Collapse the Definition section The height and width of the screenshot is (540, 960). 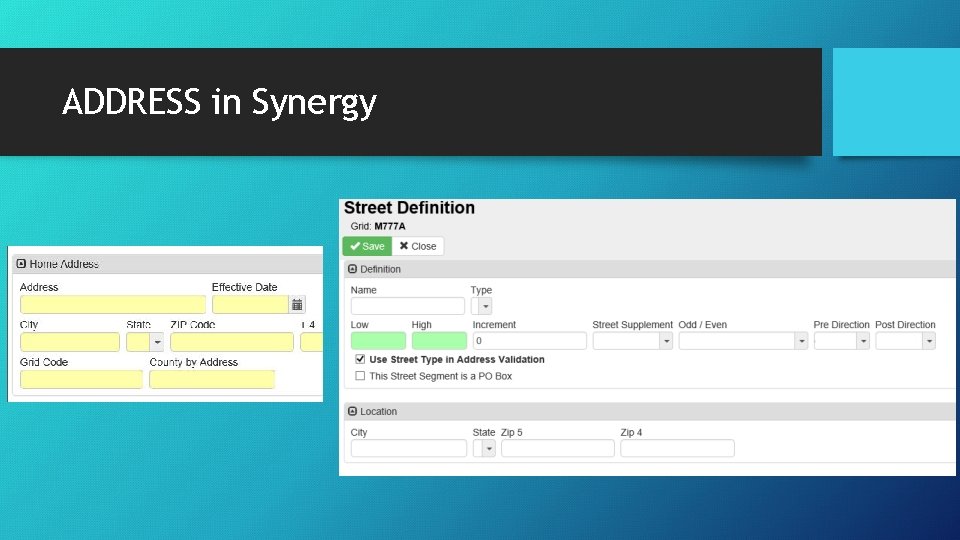point(353,269)
